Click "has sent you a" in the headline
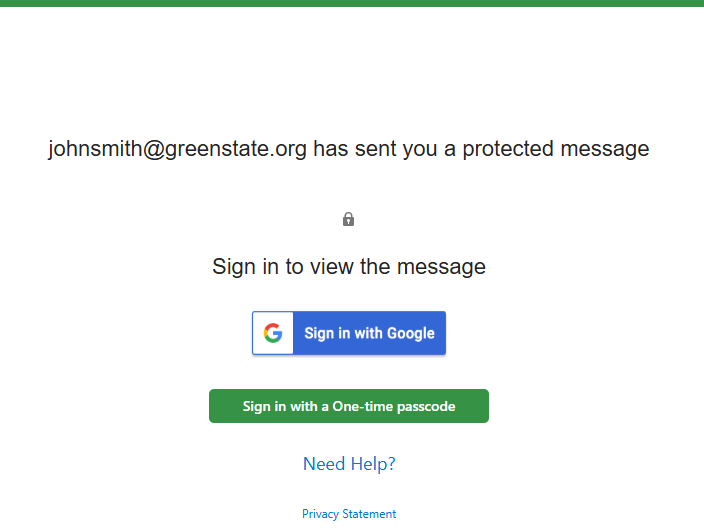Viewport: 704px width, 530px height. click(395, 150)
